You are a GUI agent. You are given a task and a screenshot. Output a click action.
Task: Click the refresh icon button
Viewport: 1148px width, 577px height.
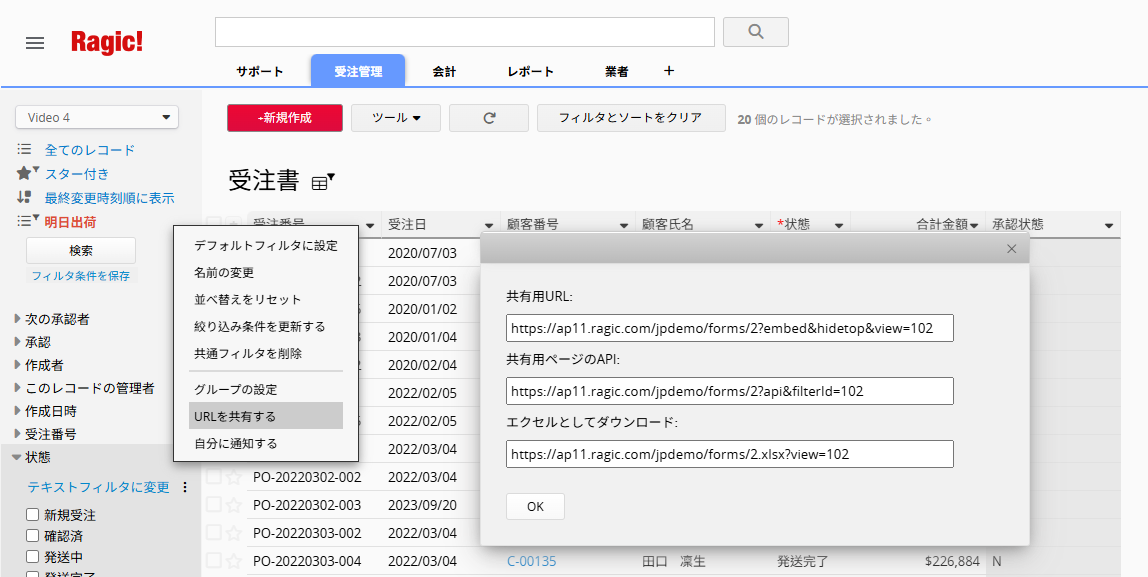(489, 118)
